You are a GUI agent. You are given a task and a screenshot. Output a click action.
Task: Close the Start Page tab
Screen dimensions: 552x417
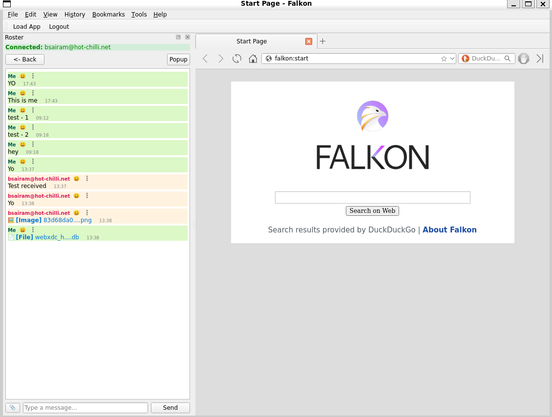click(309, 42)
